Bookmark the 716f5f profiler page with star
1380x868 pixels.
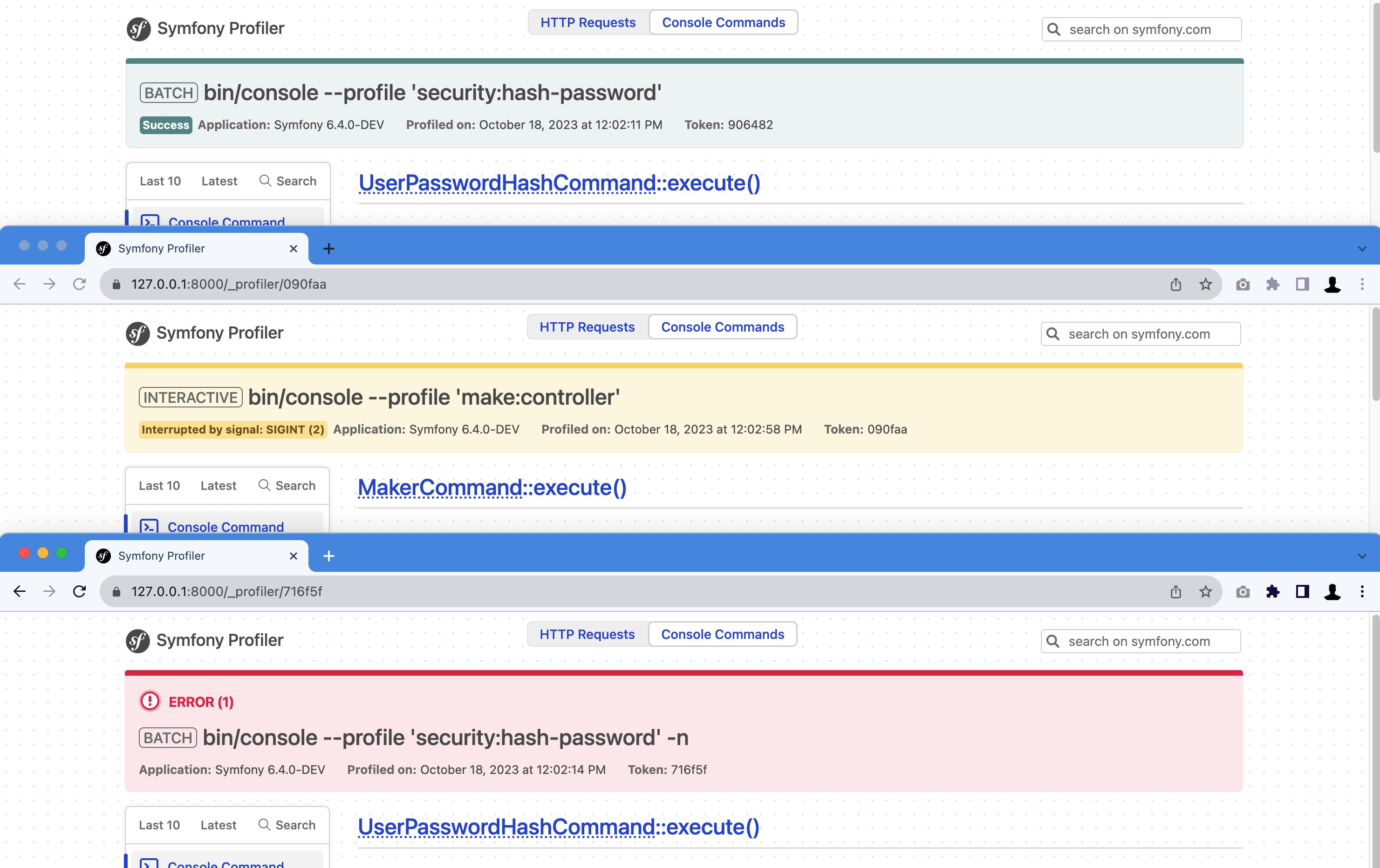(1206, 591)
